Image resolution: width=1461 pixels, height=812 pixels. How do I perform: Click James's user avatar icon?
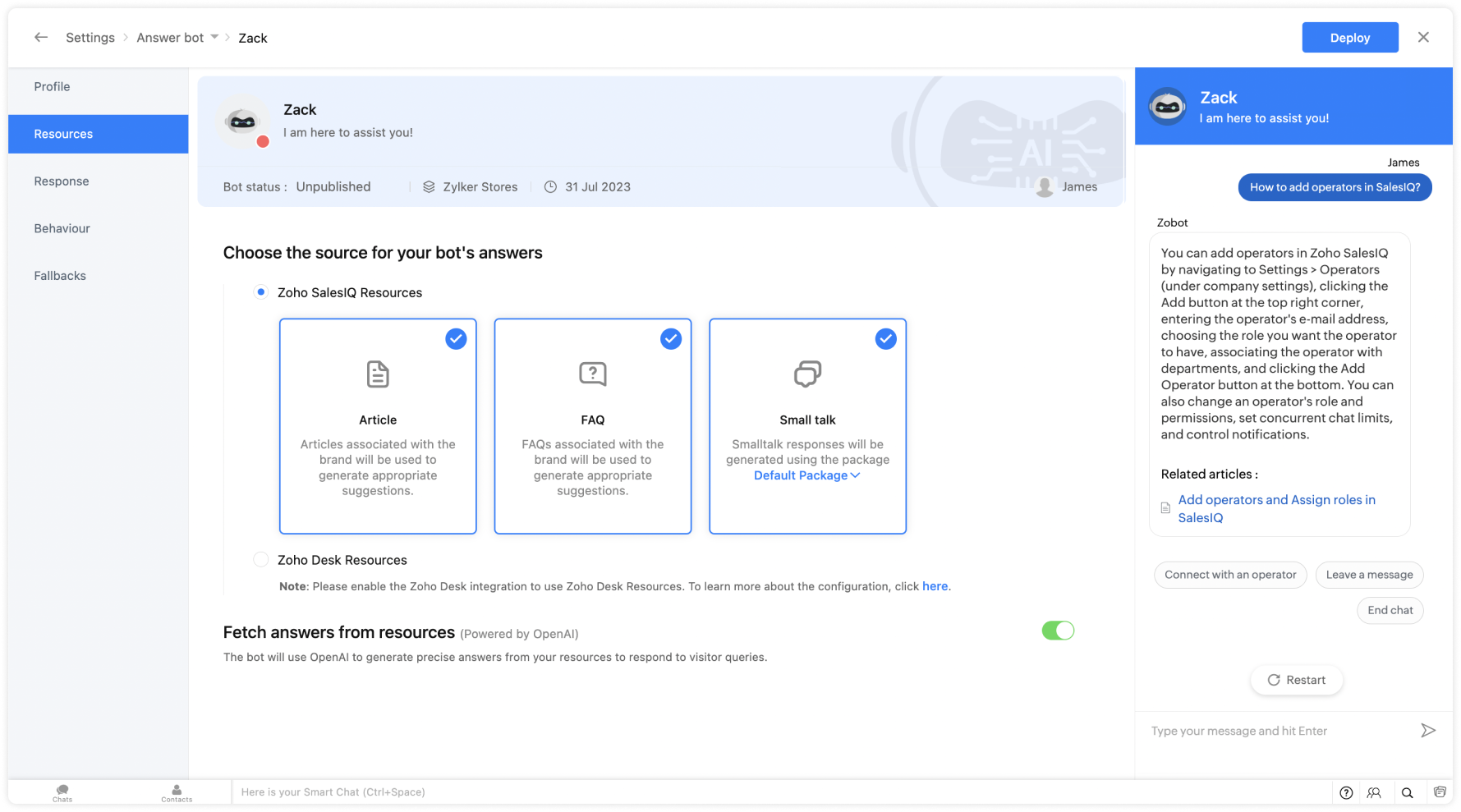coord(1045,186)
